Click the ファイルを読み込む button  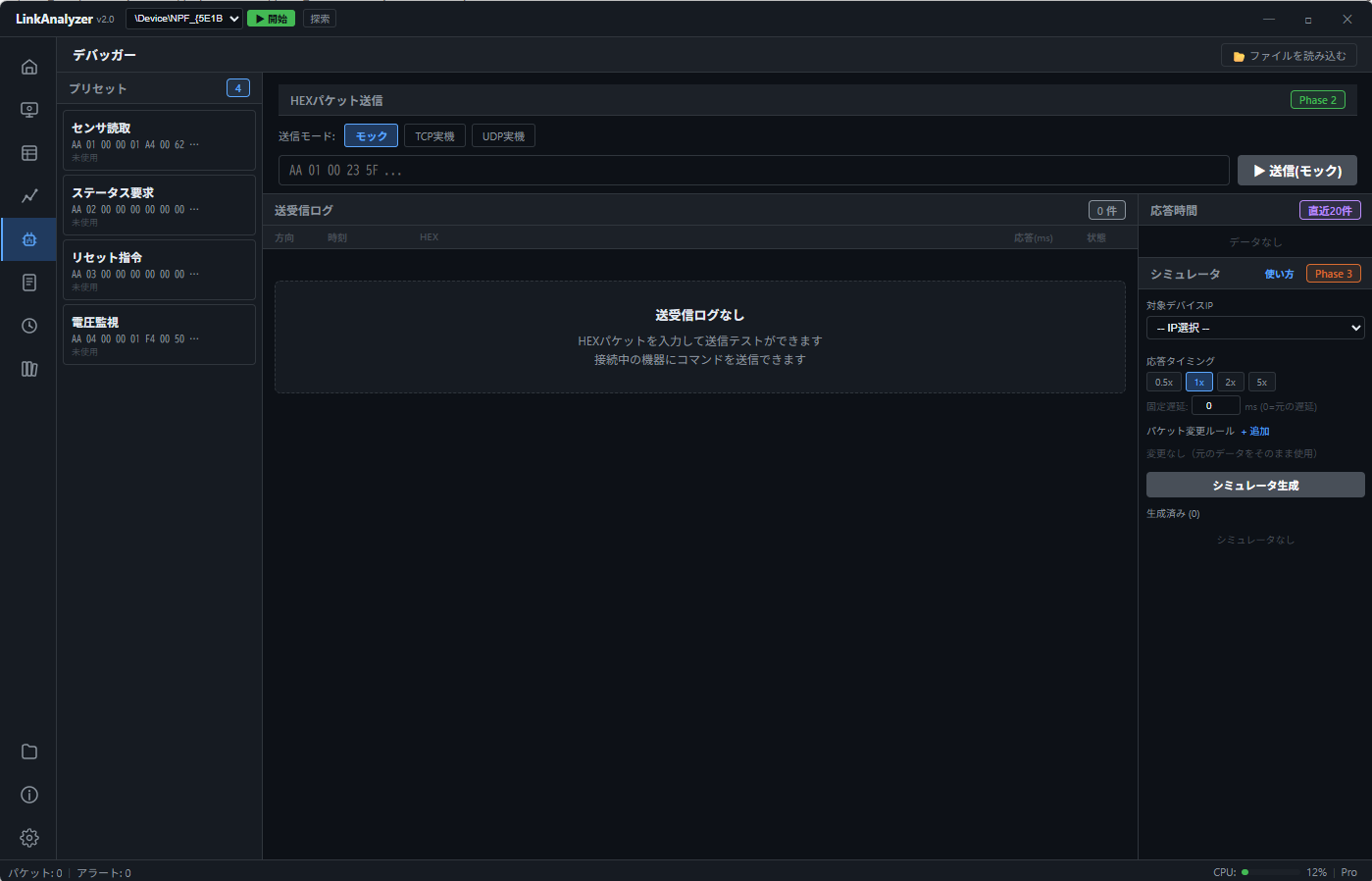click(1289, 56)
